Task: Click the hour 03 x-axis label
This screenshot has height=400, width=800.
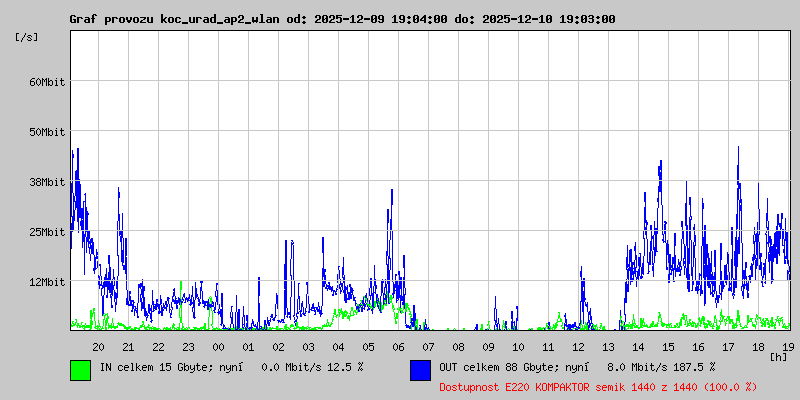Action: click(309, 347)
